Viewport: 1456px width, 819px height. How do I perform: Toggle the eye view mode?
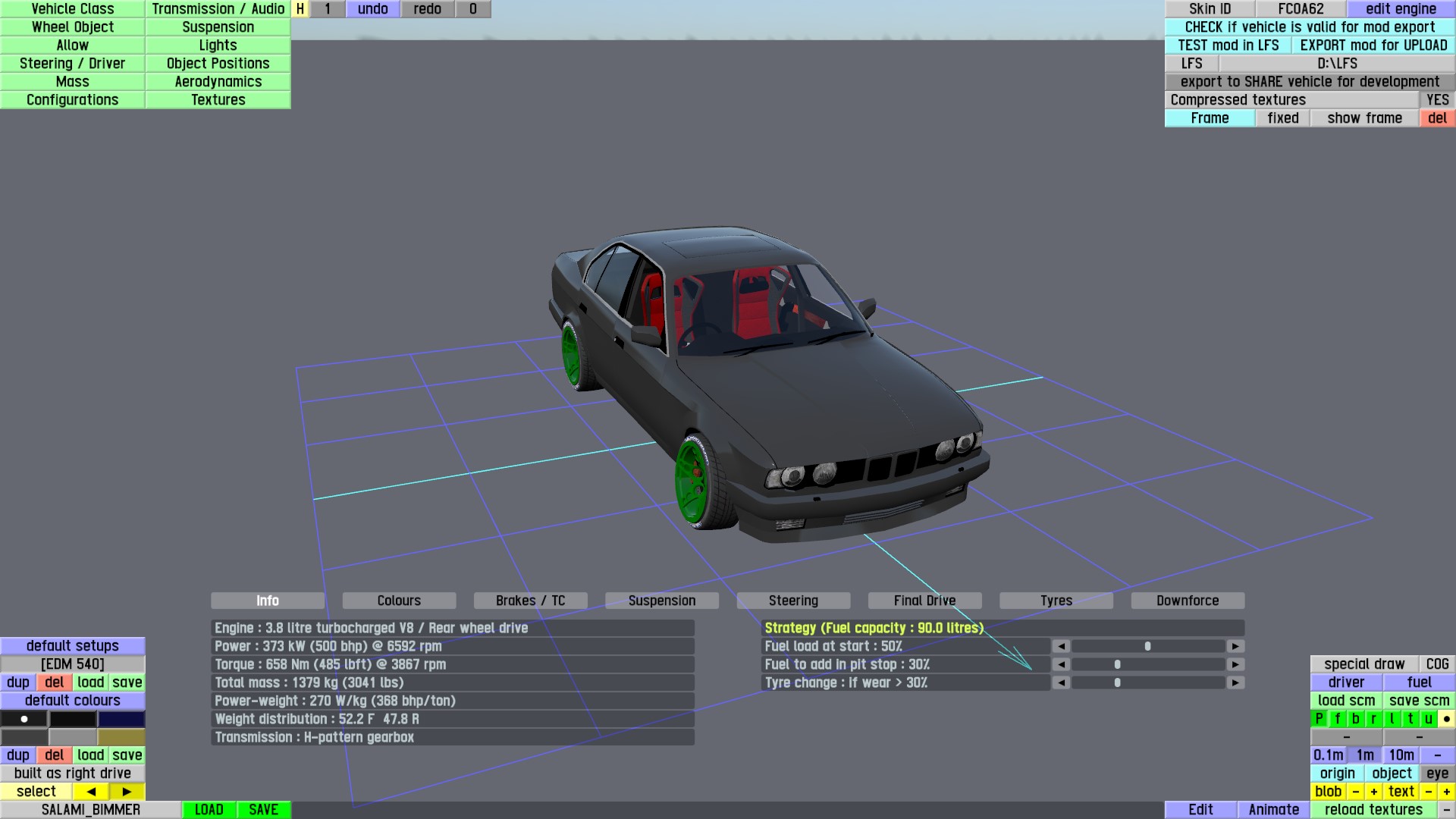[x=1437, y=773]
